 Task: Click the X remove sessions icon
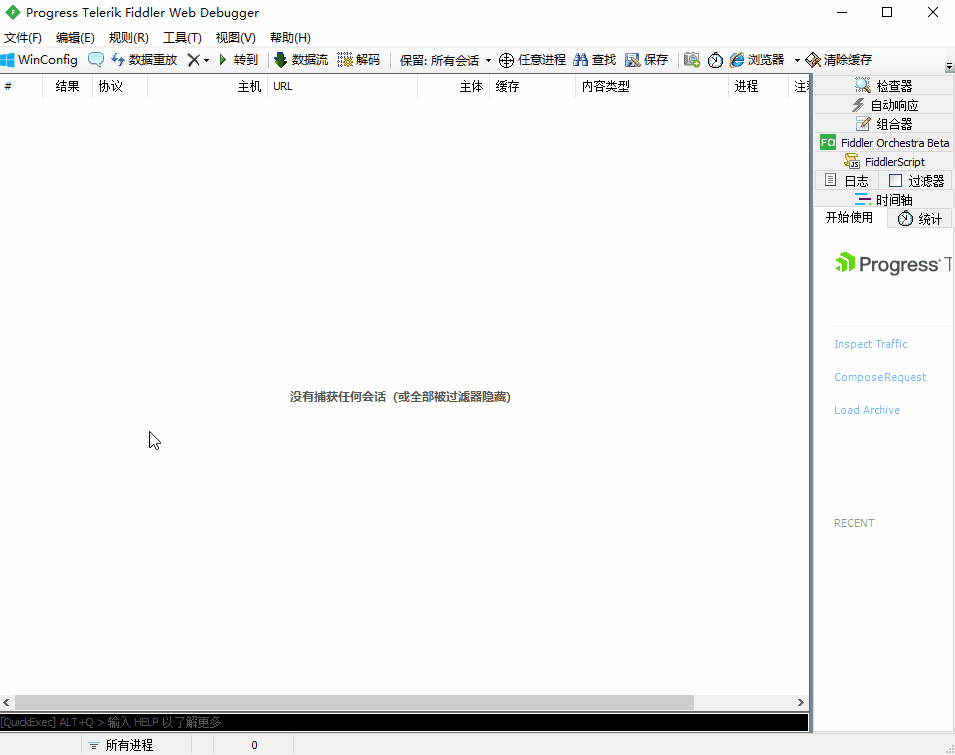(x=193, y=60)
